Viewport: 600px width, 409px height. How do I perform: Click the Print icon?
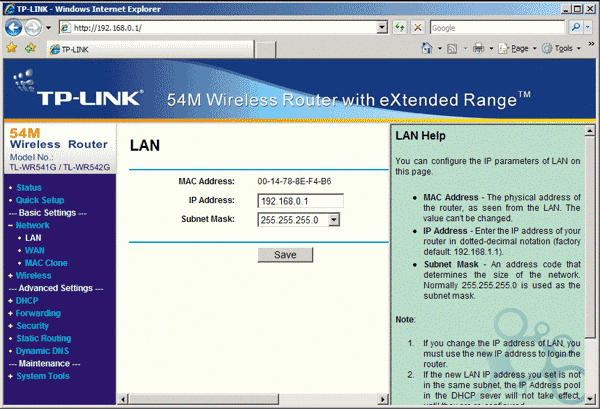pyautogui.click(x=478, y=48)
